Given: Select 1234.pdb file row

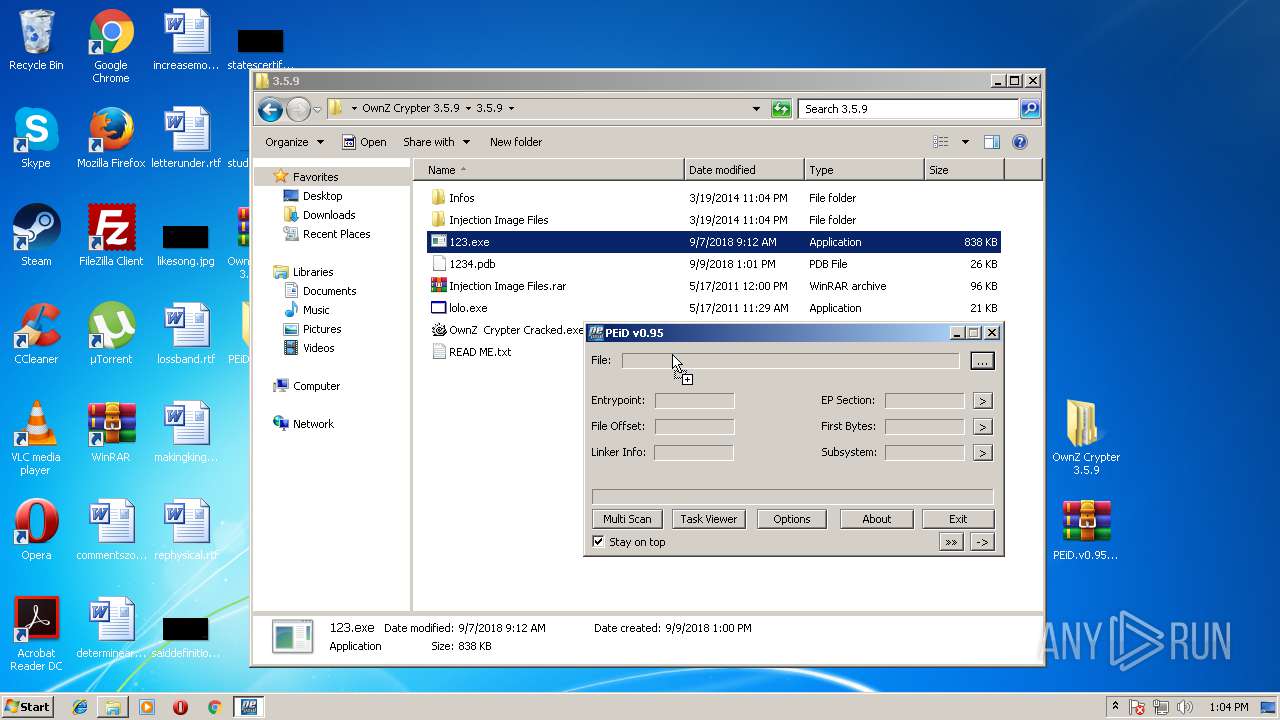Looking at the screenshot, I should 714,264.
